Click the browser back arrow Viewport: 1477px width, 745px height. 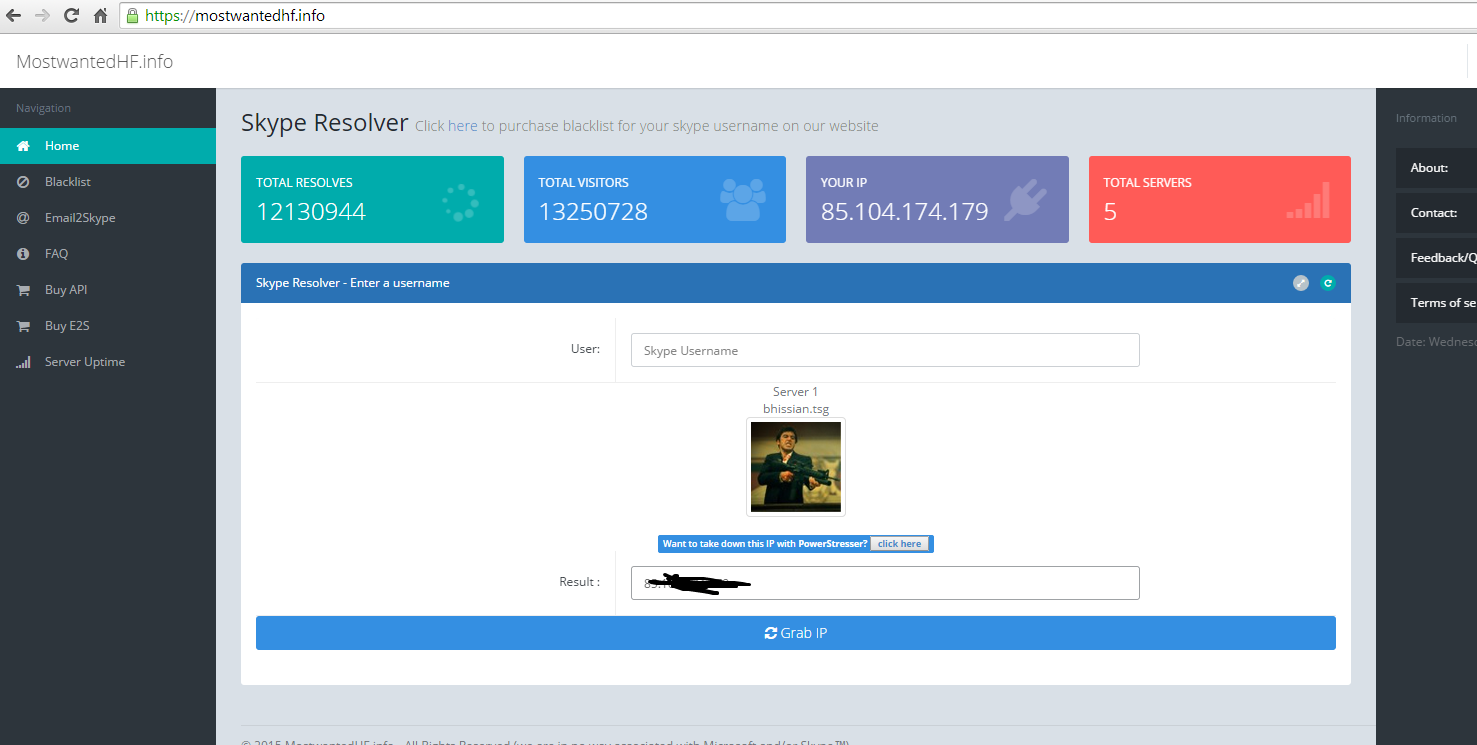pos(14,15)
